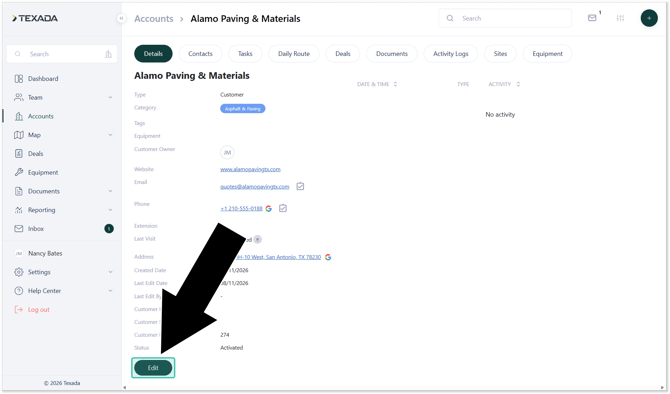Screen dimensions: 670x394
Task: Click the building icon in sidebar search
Action: (108, 54)
